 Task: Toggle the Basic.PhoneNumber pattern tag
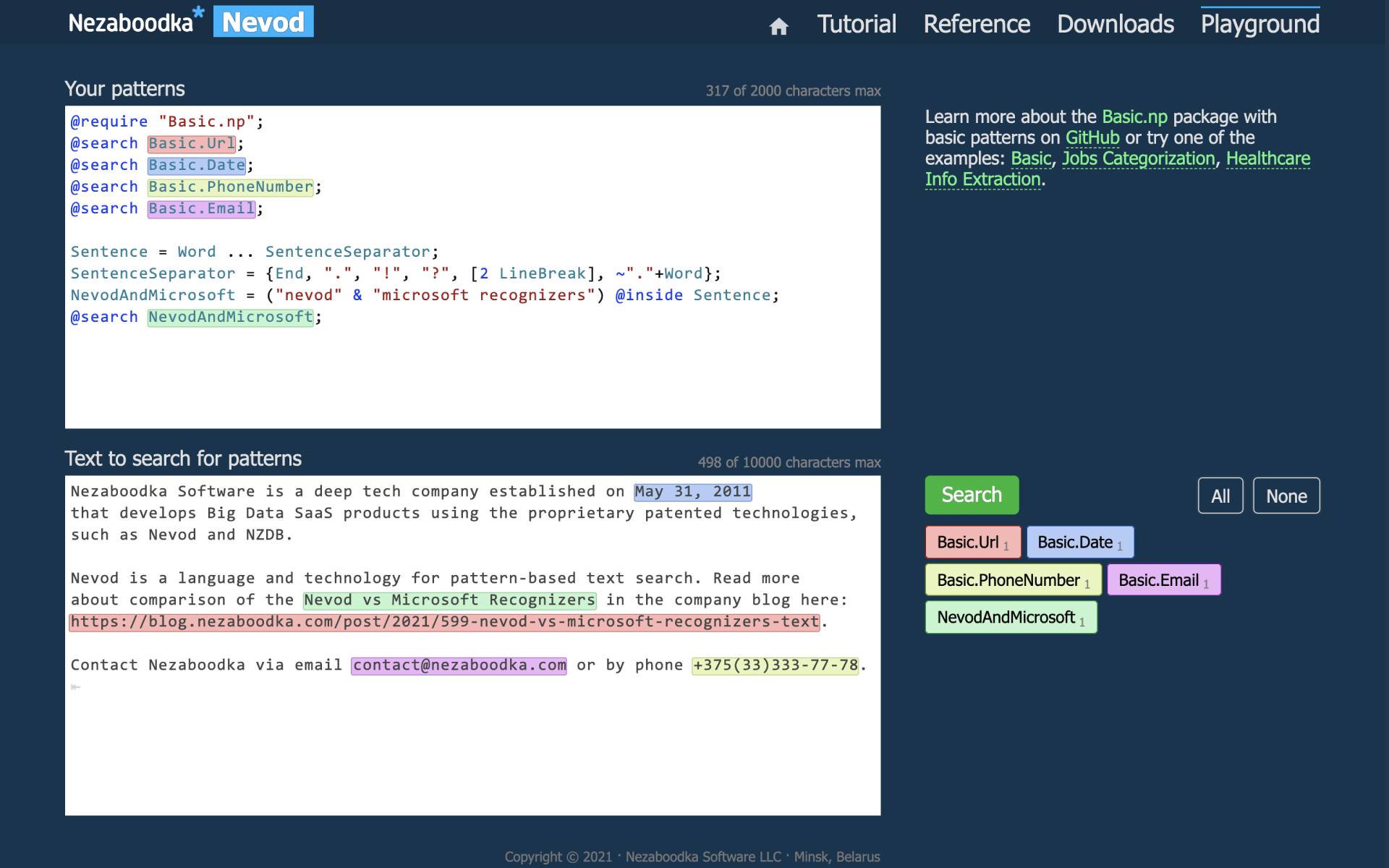coord(1013,580)
